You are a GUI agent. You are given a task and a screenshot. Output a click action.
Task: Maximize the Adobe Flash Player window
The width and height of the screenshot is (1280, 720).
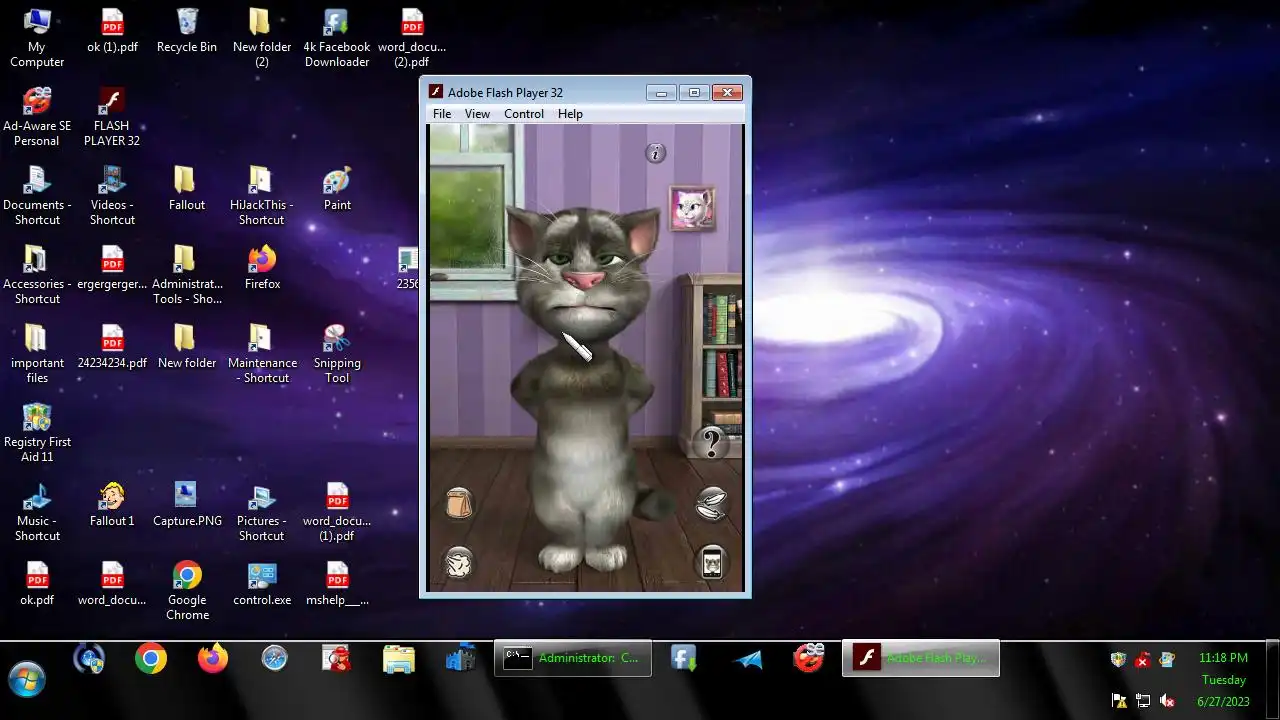coord(694,92)
